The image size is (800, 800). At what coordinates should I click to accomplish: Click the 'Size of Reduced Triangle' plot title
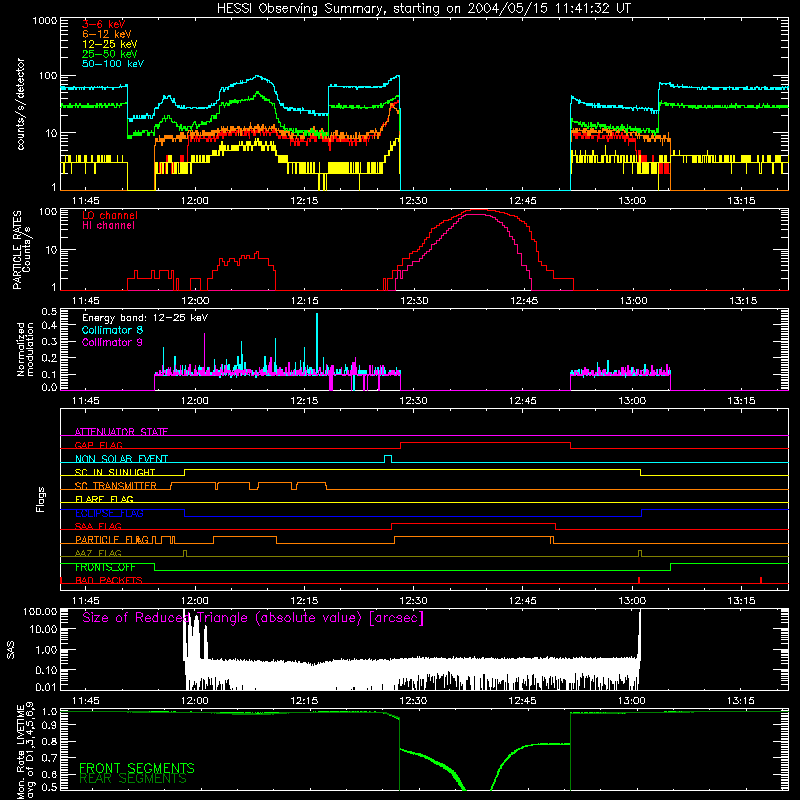pos(253,618)
